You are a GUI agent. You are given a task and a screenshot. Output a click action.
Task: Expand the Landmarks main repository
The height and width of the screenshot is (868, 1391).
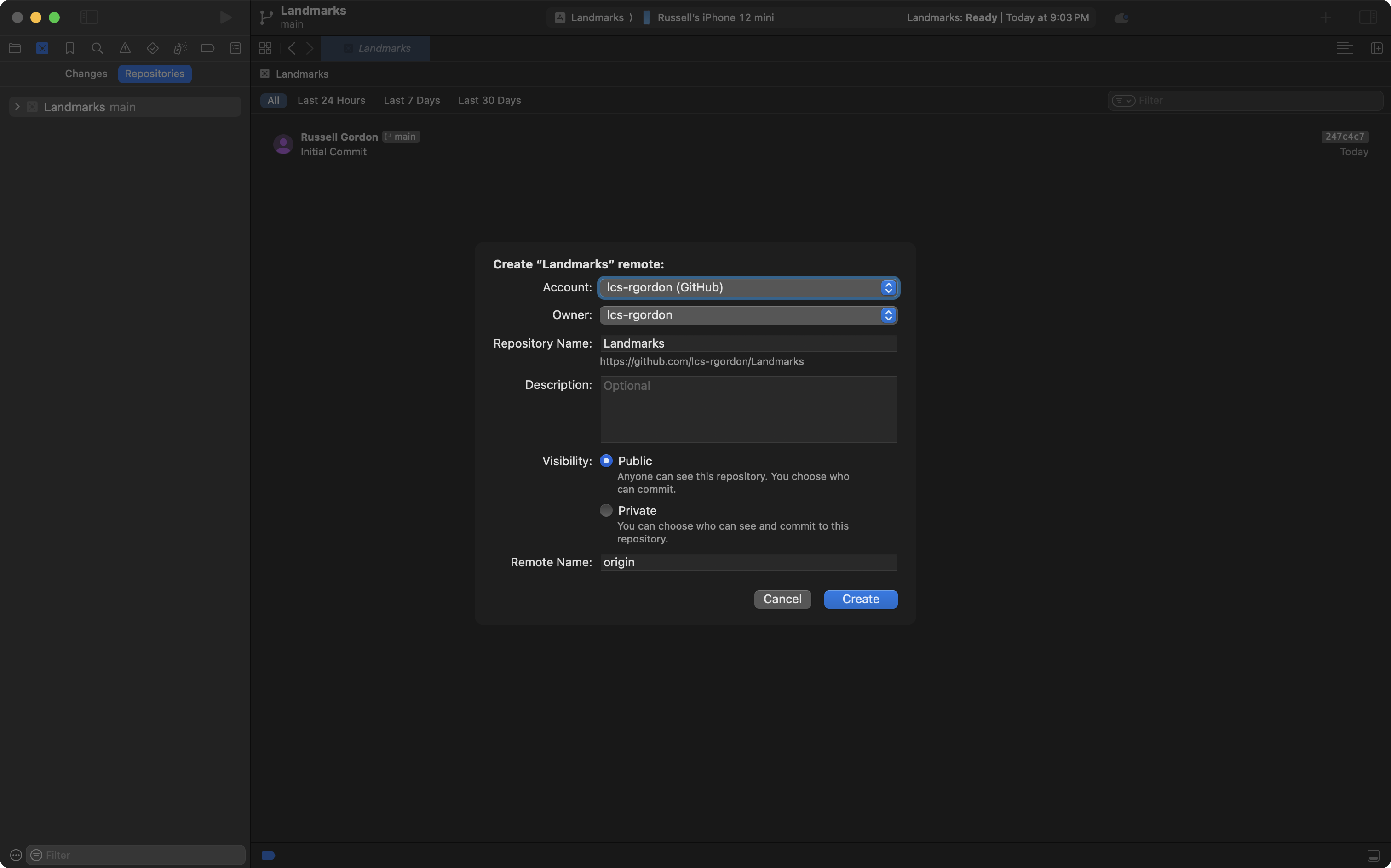coord(17,107)
